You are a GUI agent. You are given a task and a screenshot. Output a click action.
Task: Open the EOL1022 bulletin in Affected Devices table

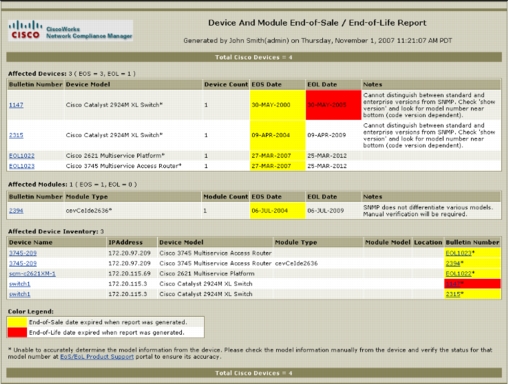pos(22,156)
